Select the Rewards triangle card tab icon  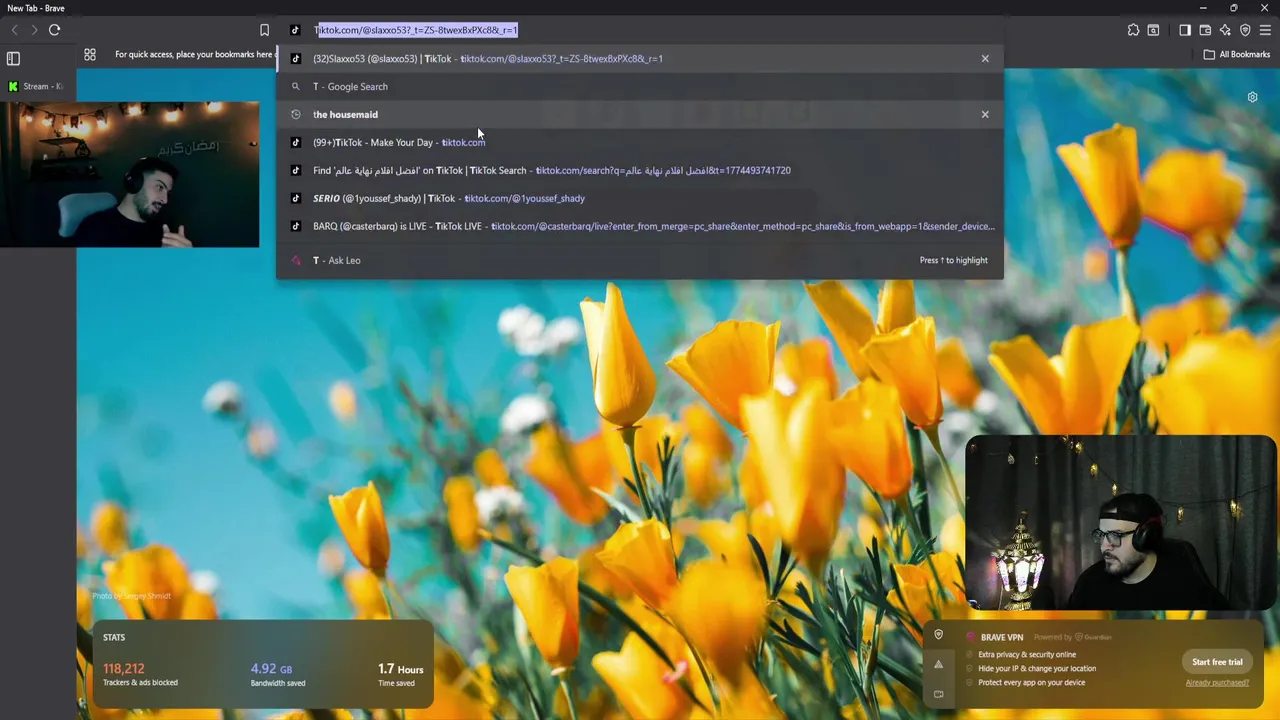pyautogui.click(x=938, y=664)
